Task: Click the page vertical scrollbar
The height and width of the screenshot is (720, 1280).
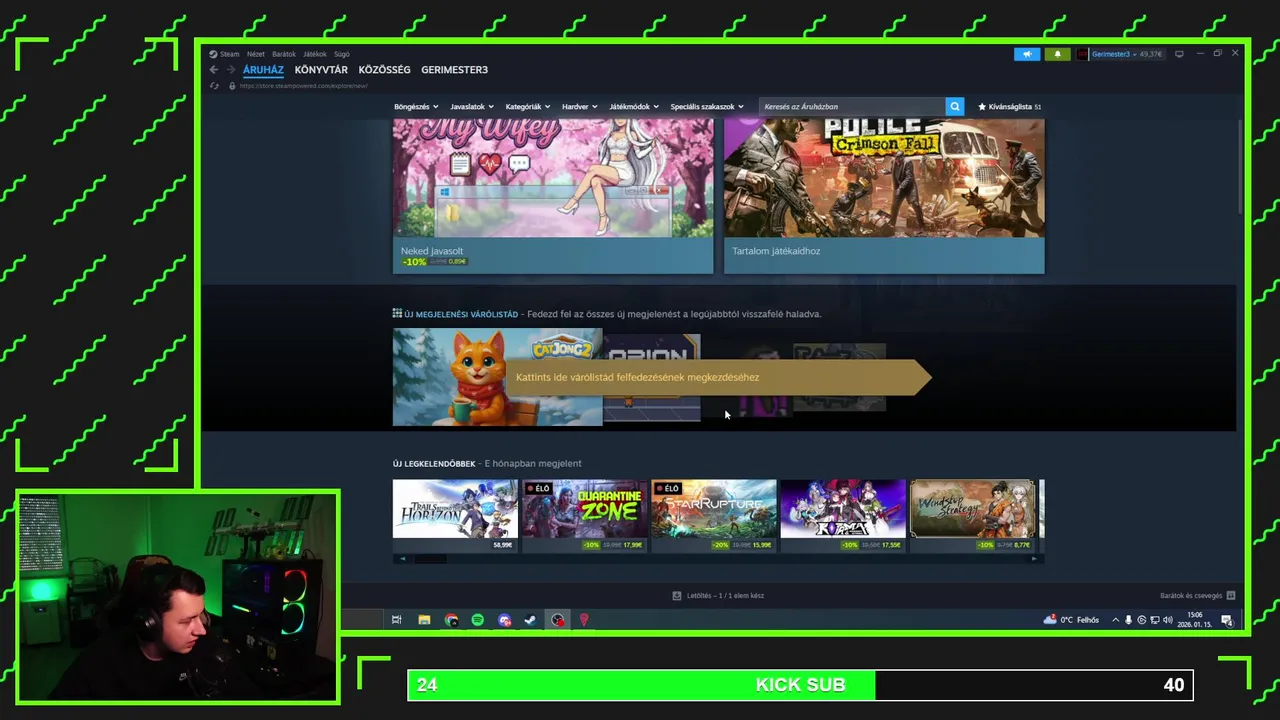Action: pyautogui.click(x=1240, y=165)
